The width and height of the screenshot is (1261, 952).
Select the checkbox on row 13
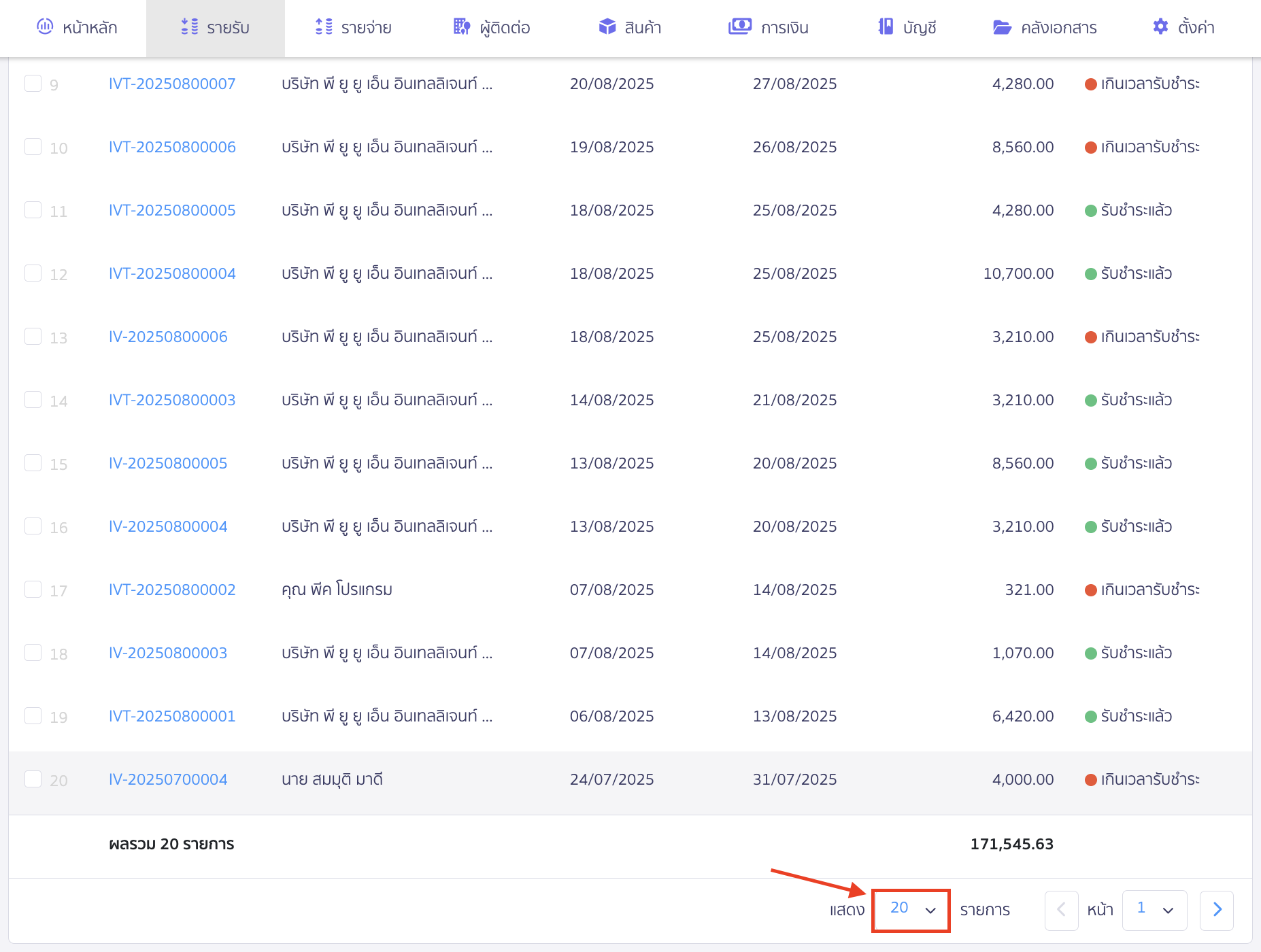coord(33,337)
